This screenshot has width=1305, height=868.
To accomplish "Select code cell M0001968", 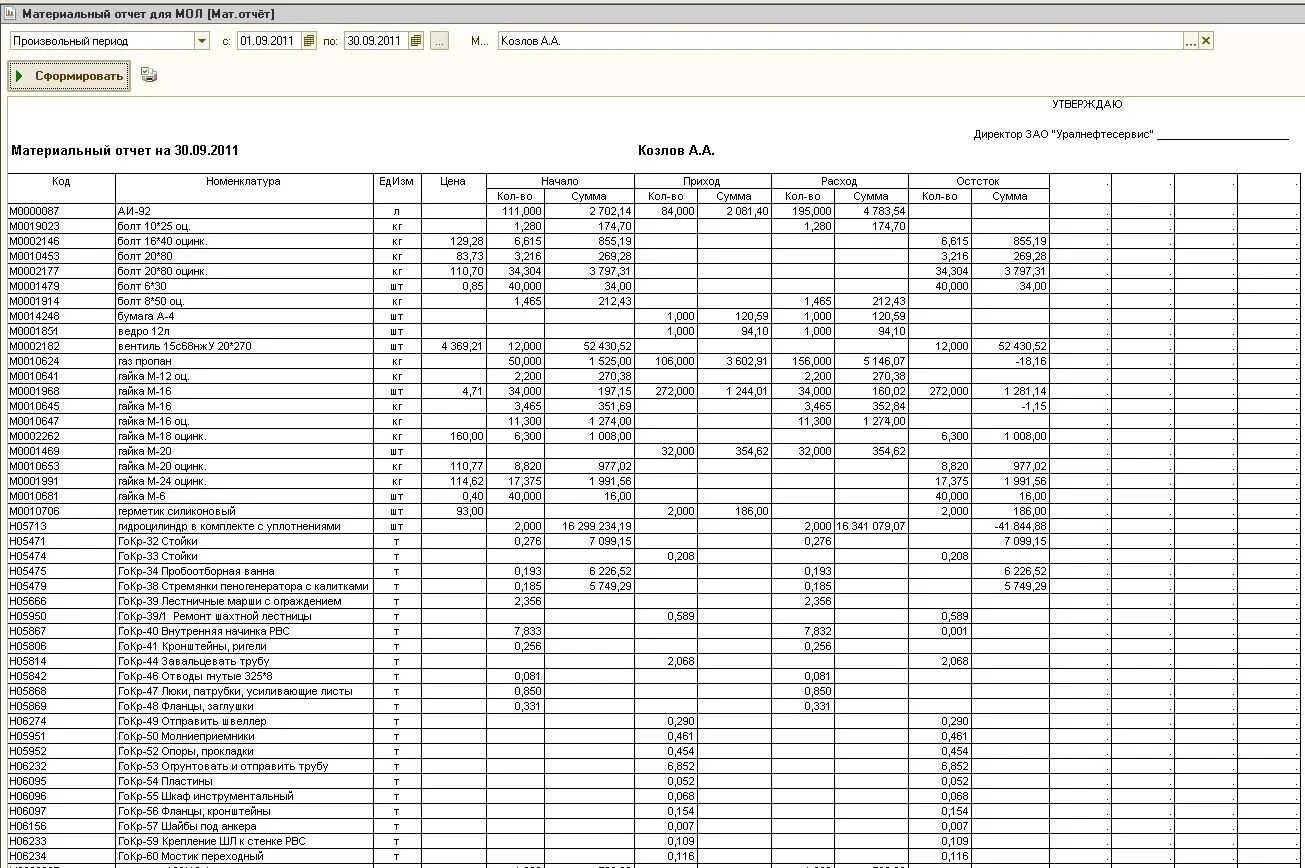I will [62, 391].
